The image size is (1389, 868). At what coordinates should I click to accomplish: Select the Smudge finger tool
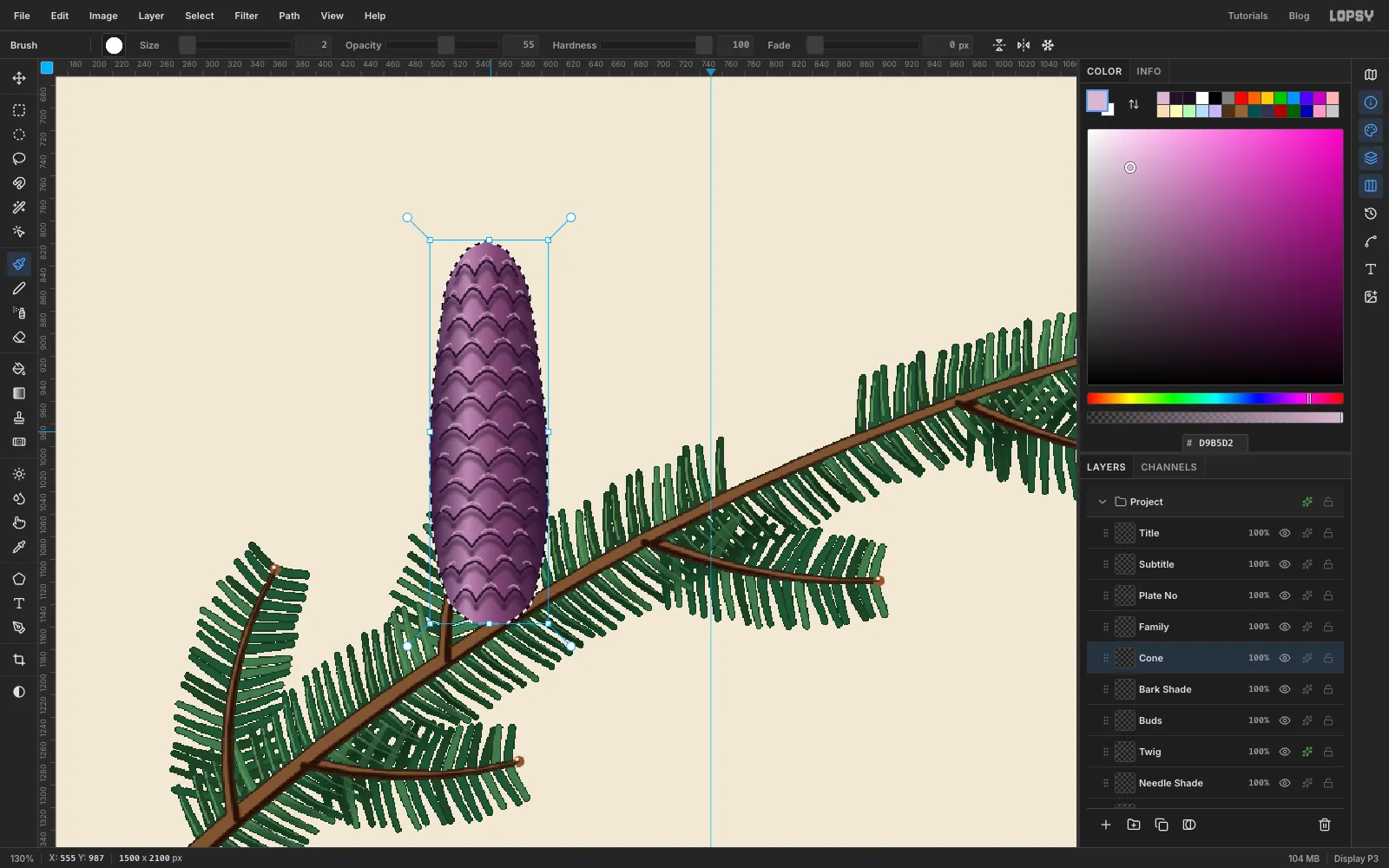[x=19, y=523]
